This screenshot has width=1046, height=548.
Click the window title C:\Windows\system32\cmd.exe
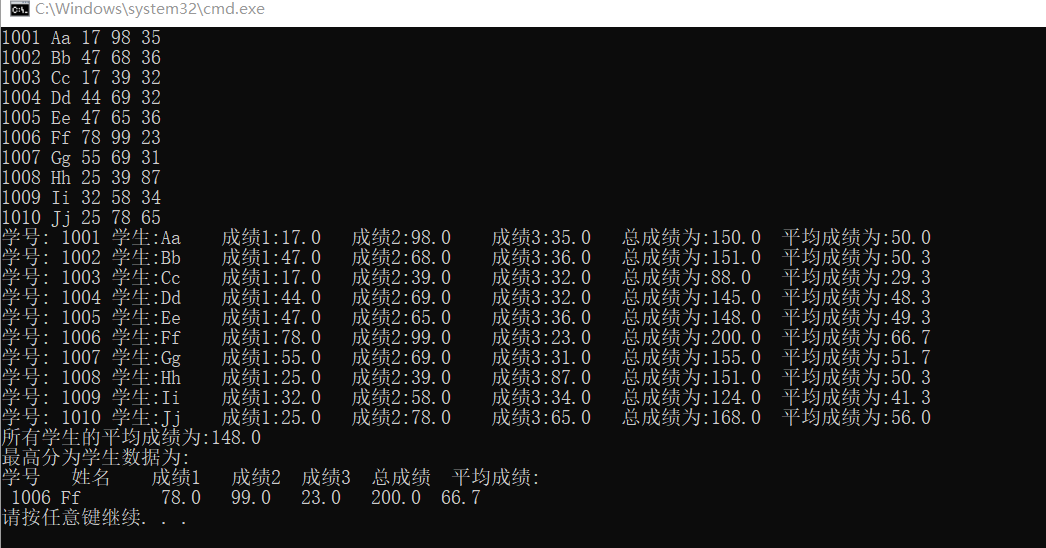coord(150,9)
